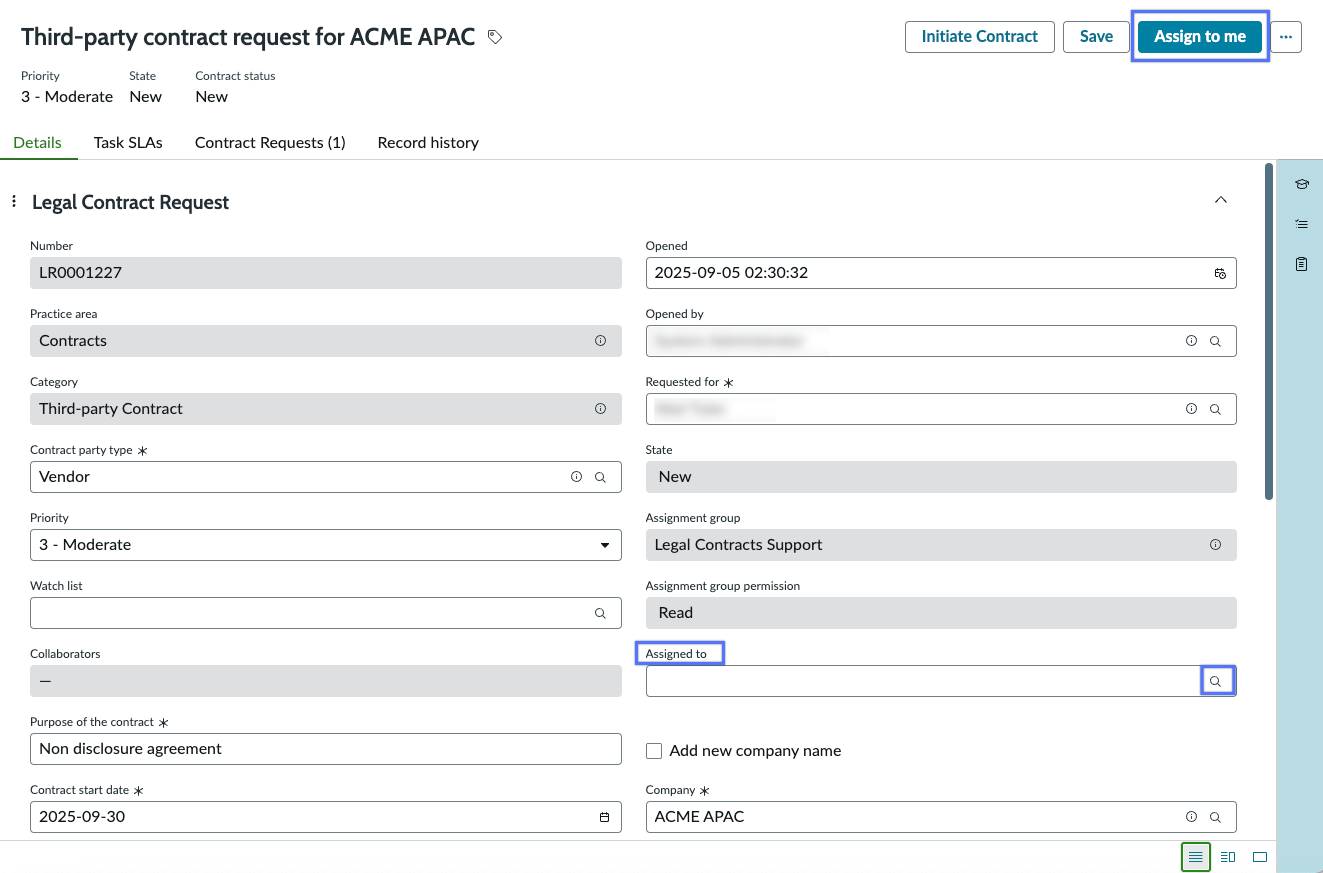Click the header Priority value 3 - Moderate

[x=67, y=97]
